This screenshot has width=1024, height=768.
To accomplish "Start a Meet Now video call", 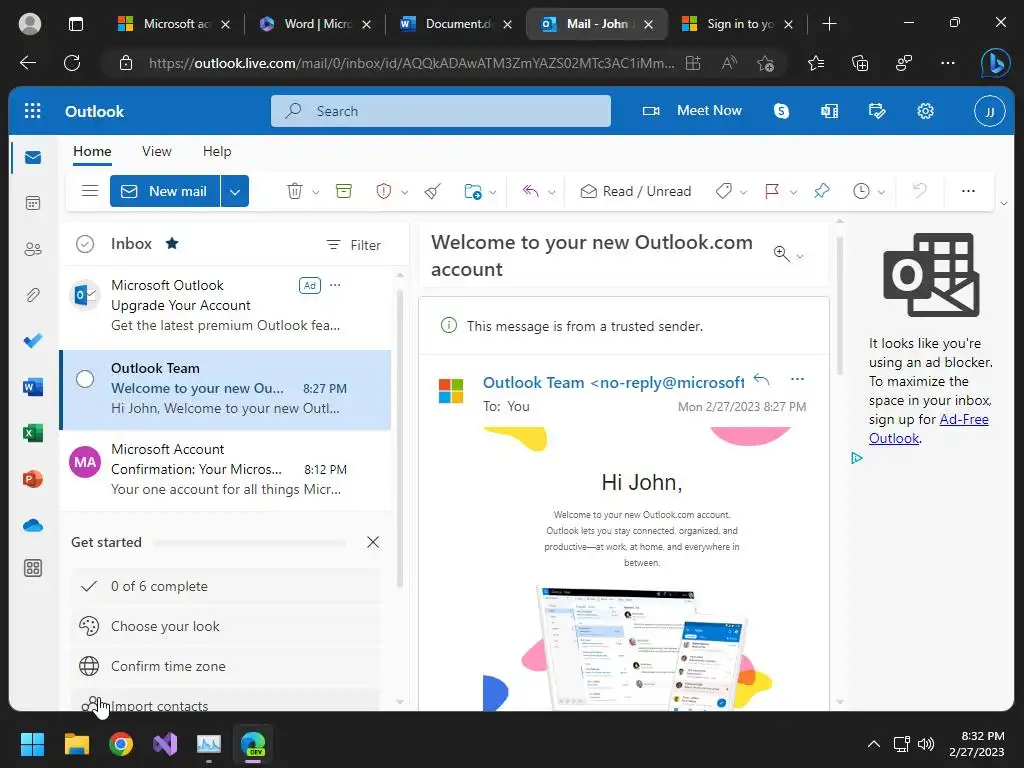I will pyautogui.click(x=692, y=111).
